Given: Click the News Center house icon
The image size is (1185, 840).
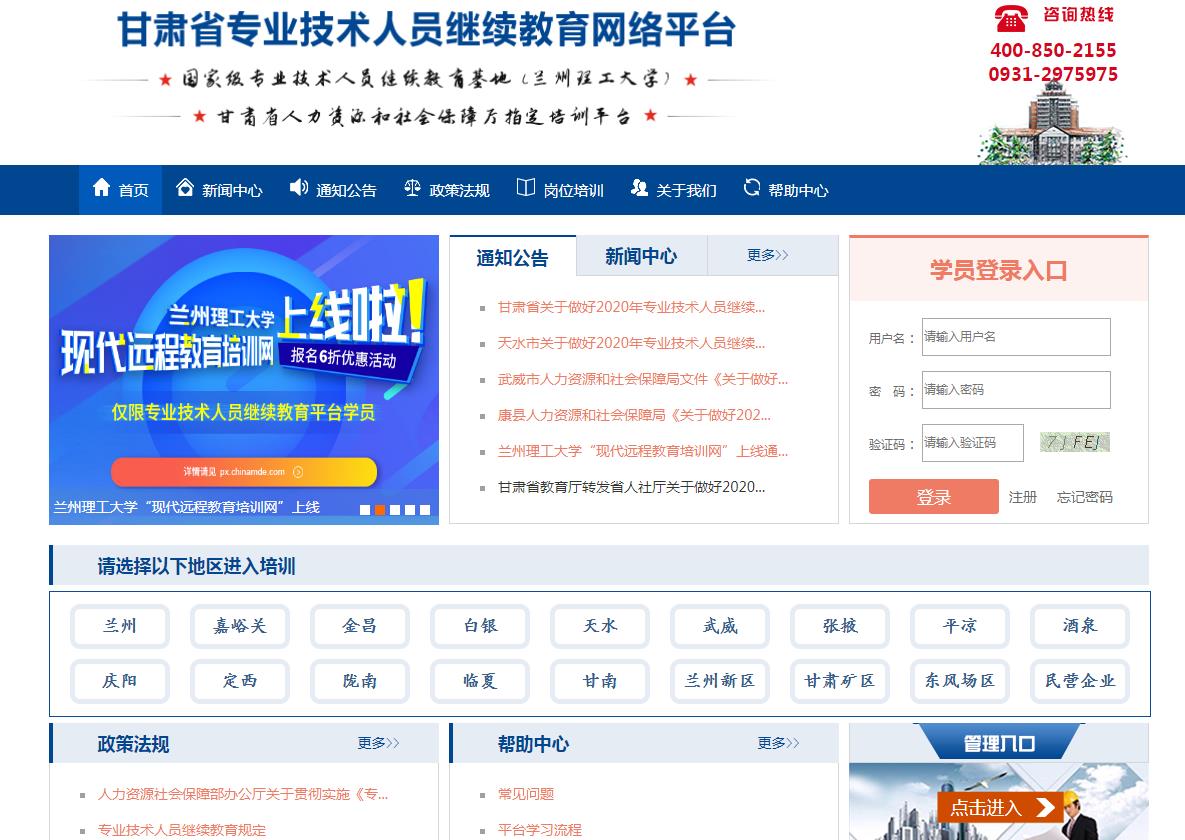Looking at the screenshot, I should tap(185, 188).
